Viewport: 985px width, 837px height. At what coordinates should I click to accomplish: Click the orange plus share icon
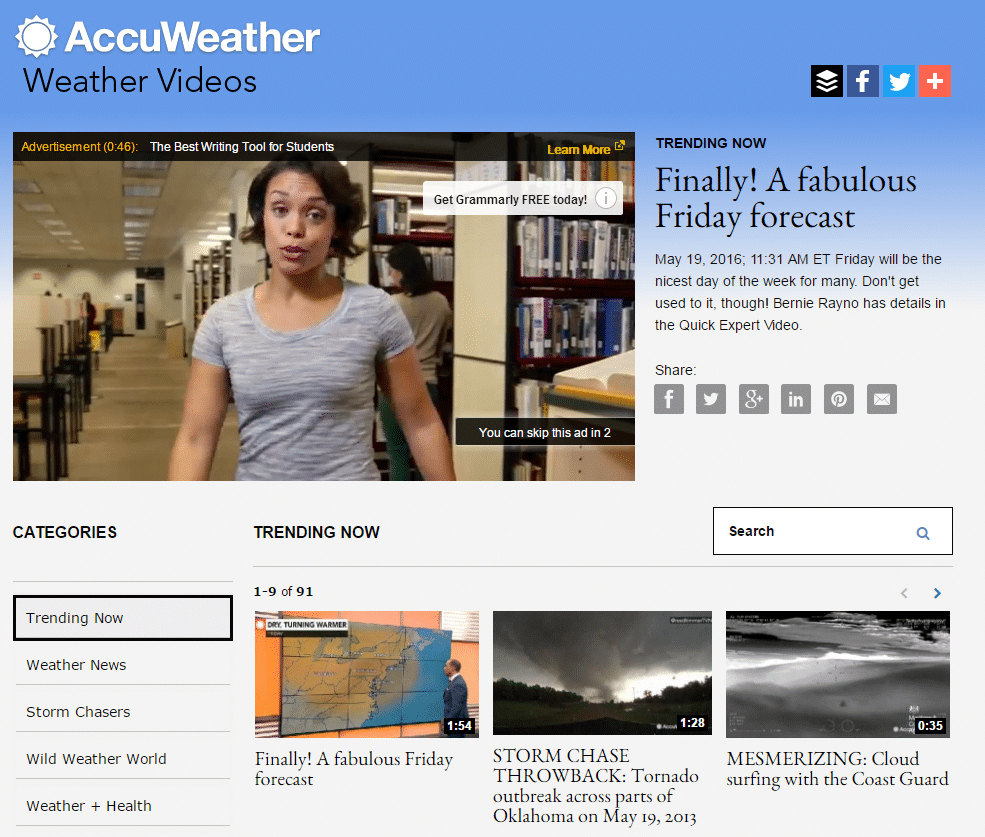935,81
